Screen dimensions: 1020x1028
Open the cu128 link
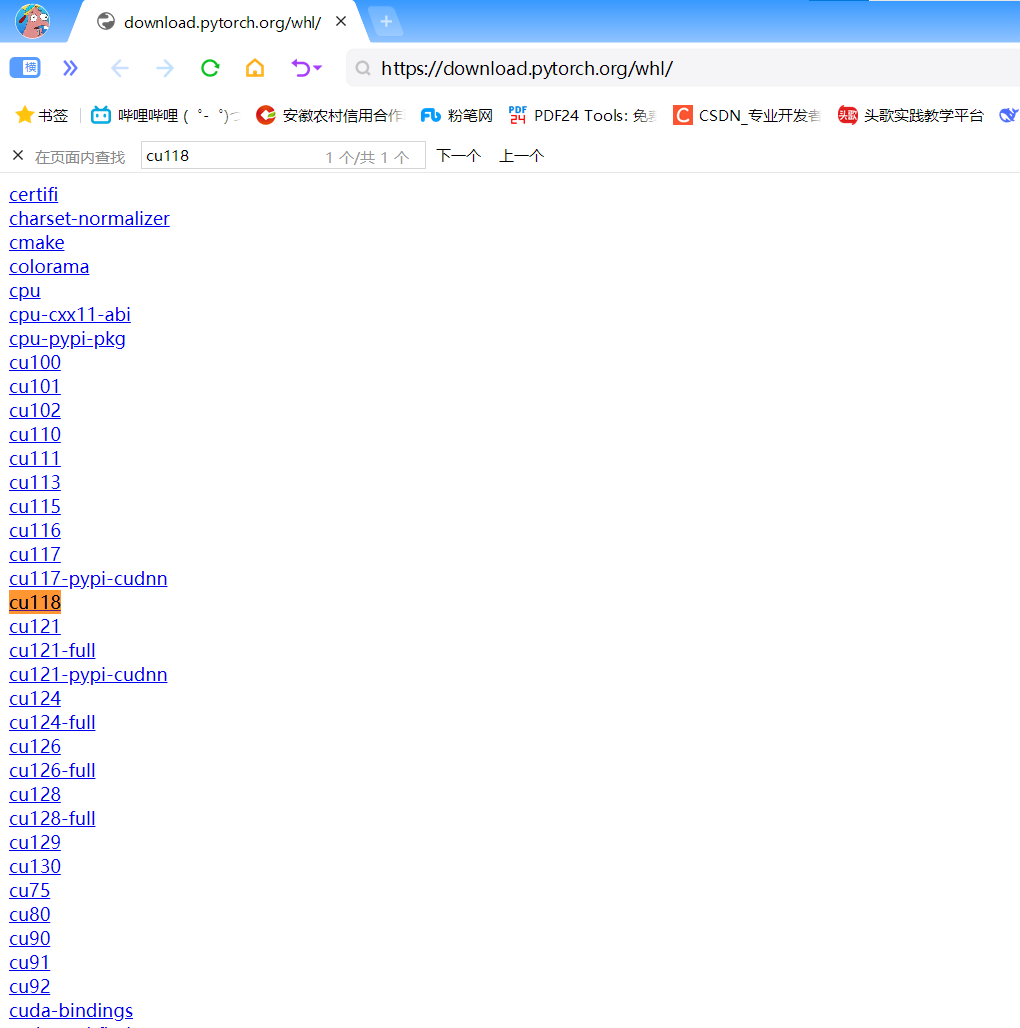point(35,794)
